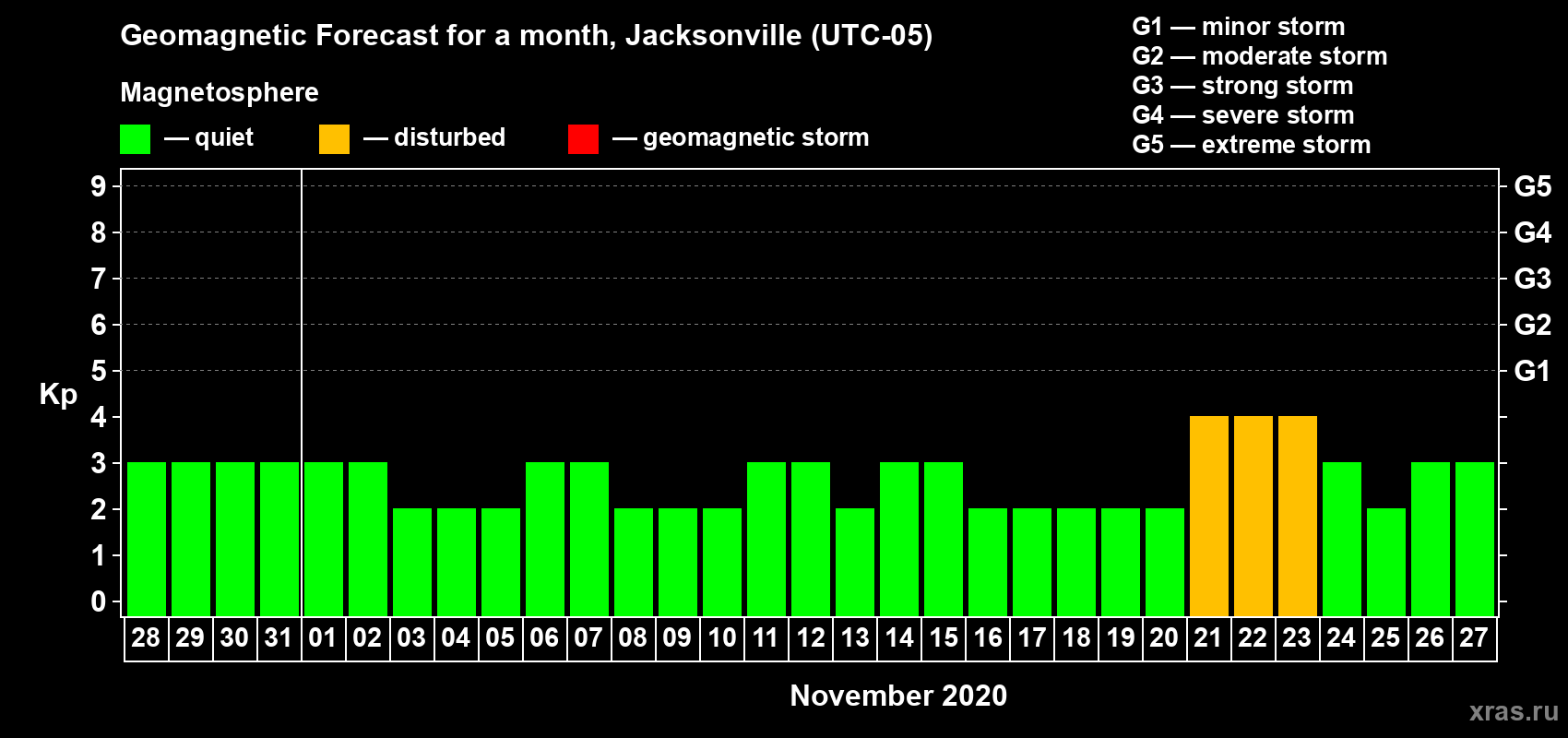1568x738 pixels.
Task: Click the bar for November 06
Action: 545,539
